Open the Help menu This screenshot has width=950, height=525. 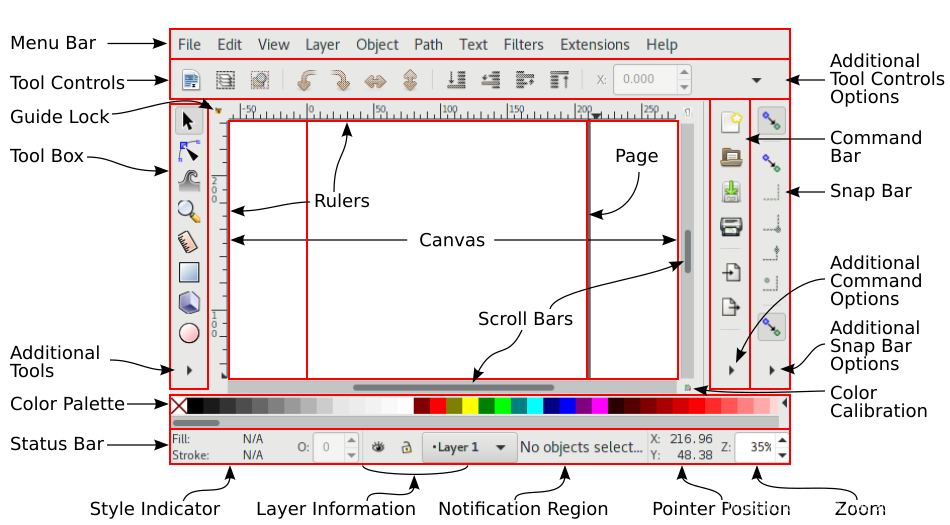click(x=662, y=45)
